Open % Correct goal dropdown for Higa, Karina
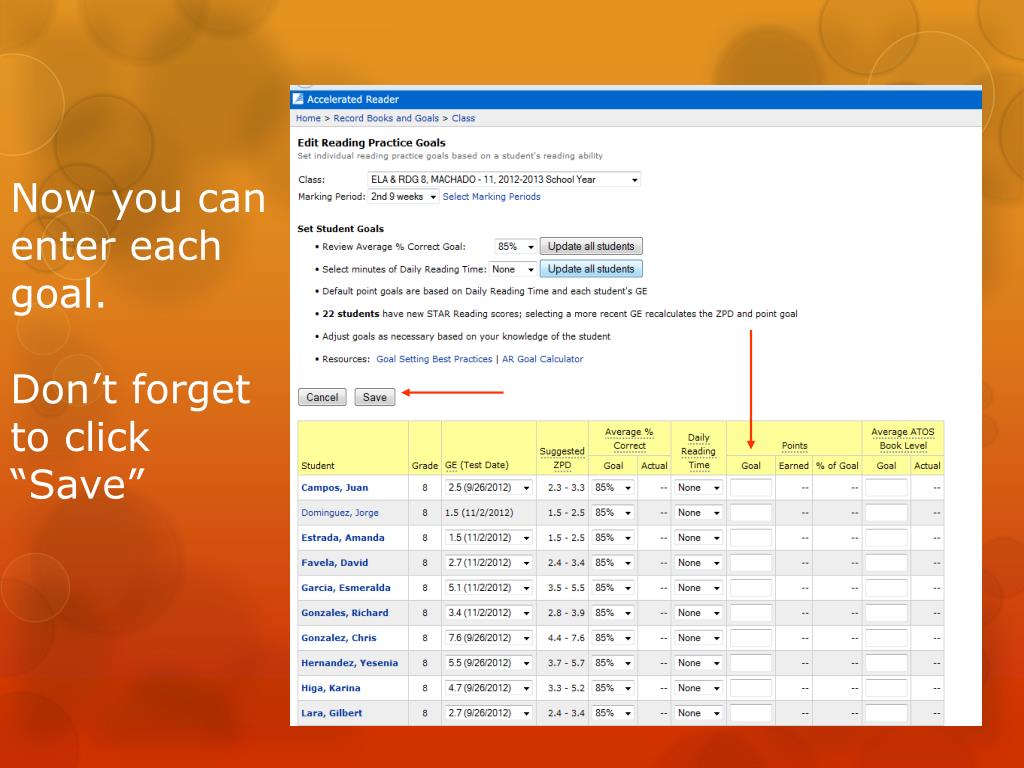1024x768 pixels. coord(613,688)
